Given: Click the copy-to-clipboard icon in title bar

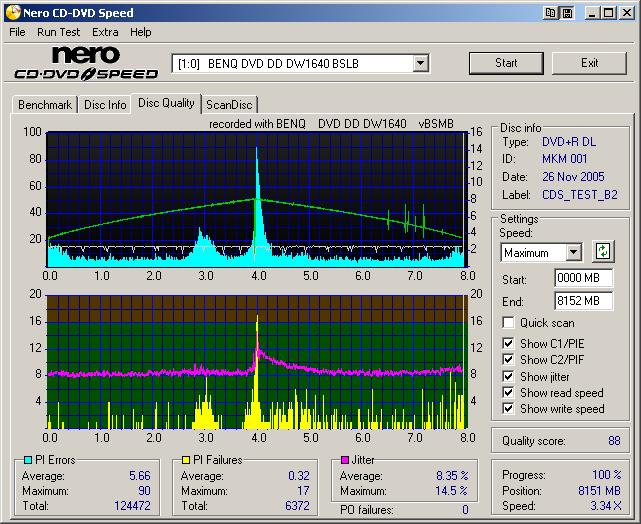Looking at the screenshot, I should point(550,13).
